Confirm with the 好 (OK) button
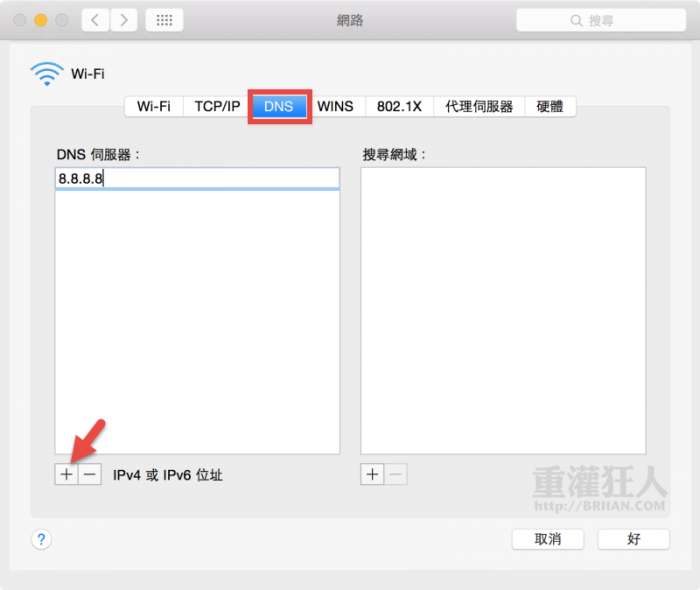Viewport: 700px width, 590px height. click(633, 539)
